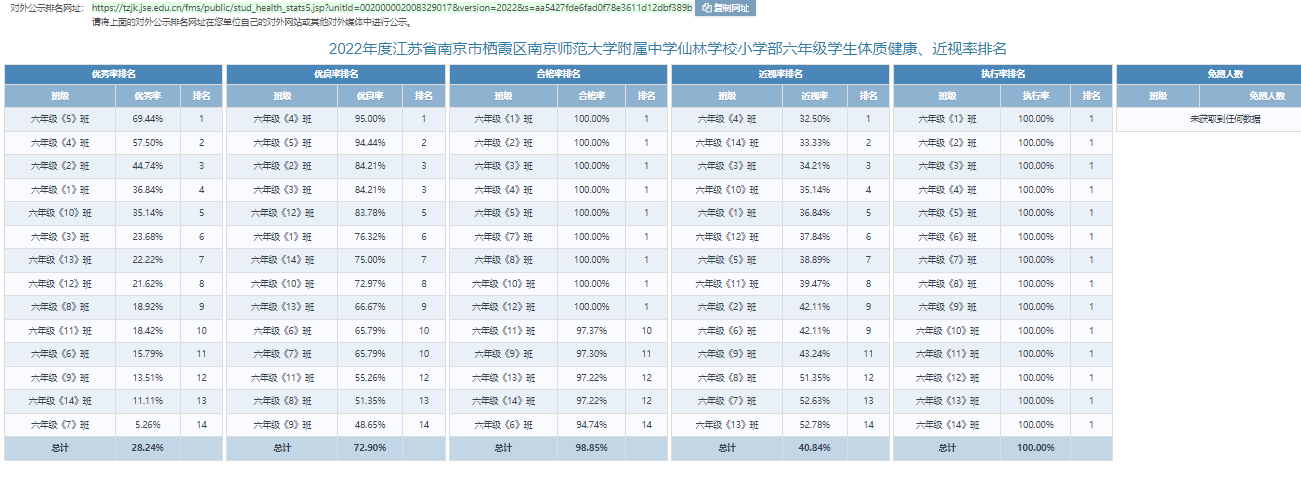Click the 69.44% excellent rate cell
1301x483 pixels.
(x=147, y=119)
